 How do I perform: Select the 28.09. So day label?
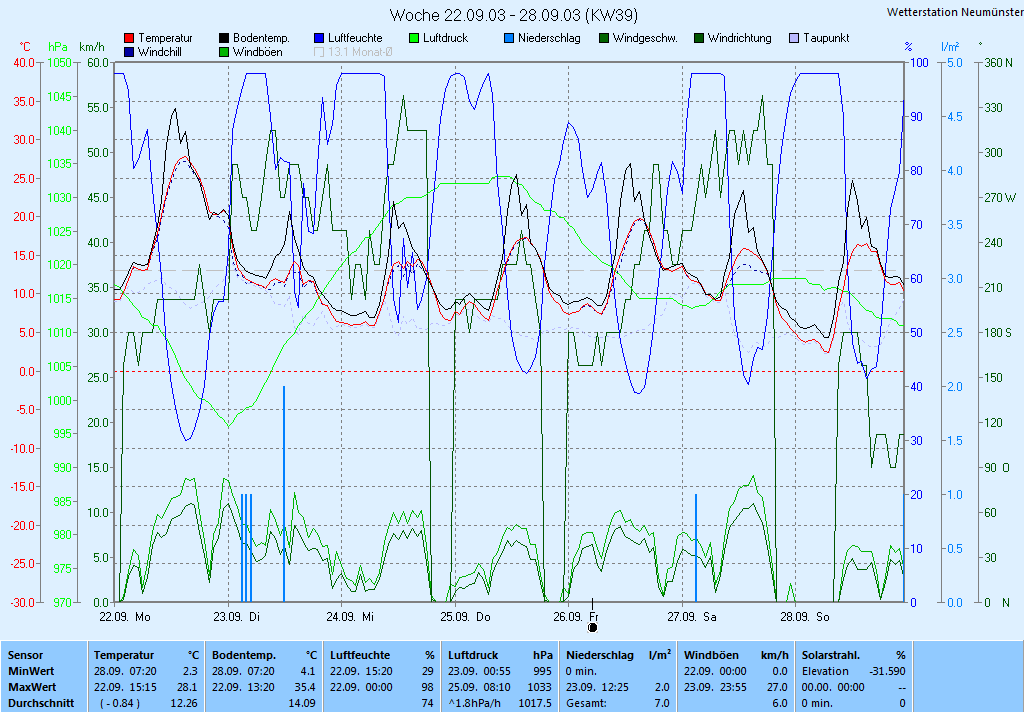(805, 617)
